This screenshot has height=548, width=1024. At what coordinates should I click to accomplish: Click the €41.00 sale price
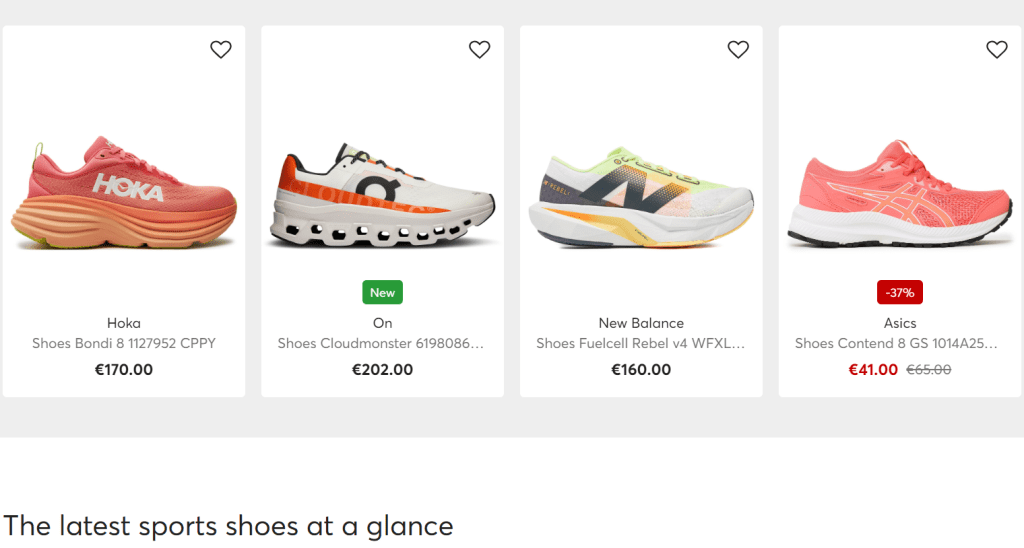(x=873, y=369)
